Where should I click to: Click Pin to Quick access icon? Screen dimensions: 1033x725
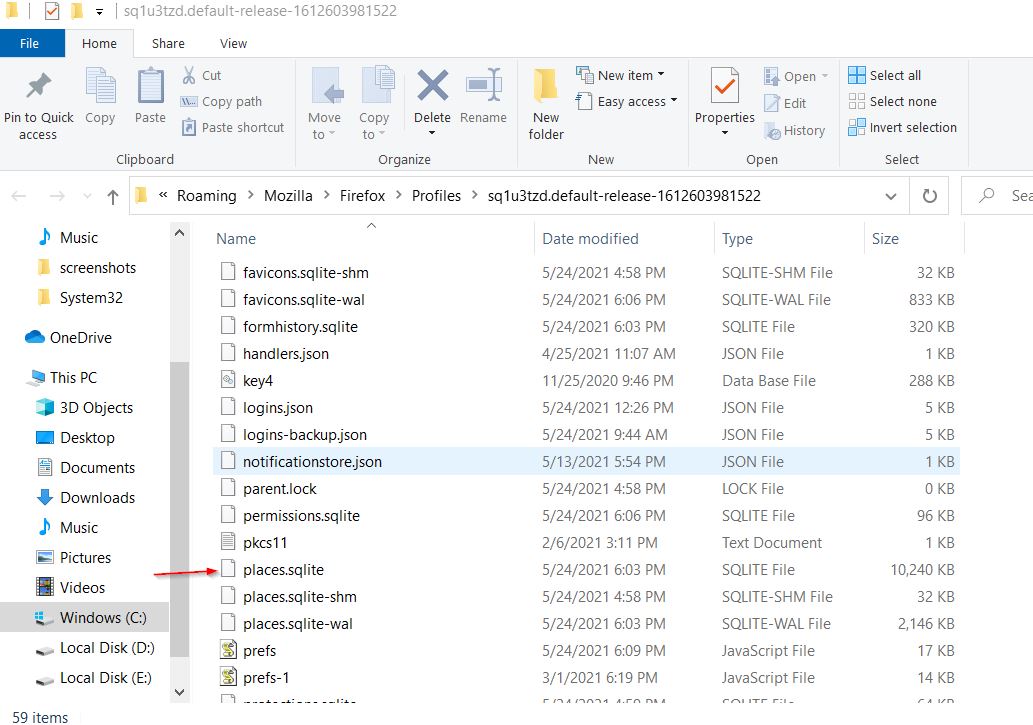coord(38,86)
